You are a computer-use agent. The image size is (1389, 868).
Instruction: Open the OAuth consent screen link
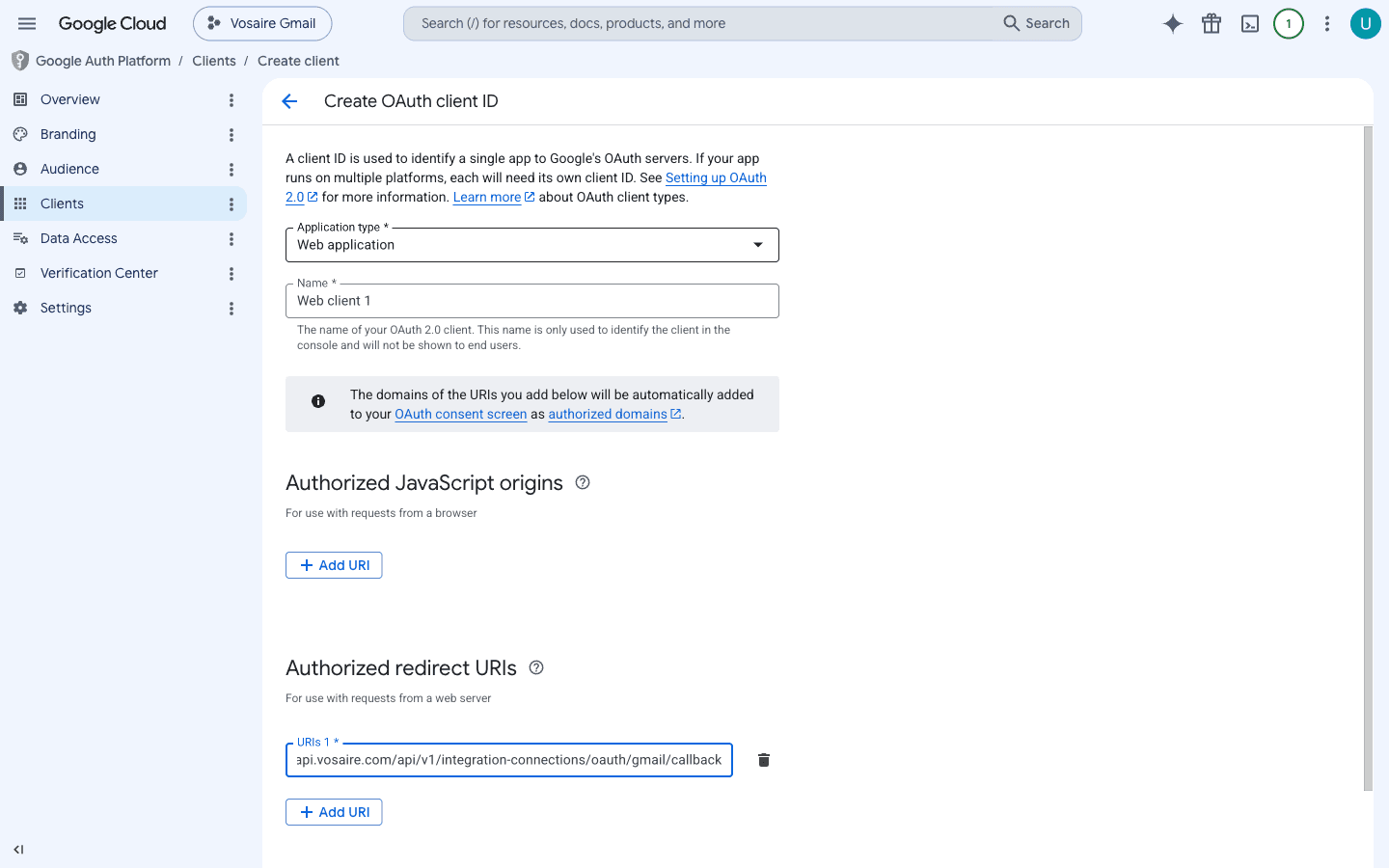click(461, 414)
